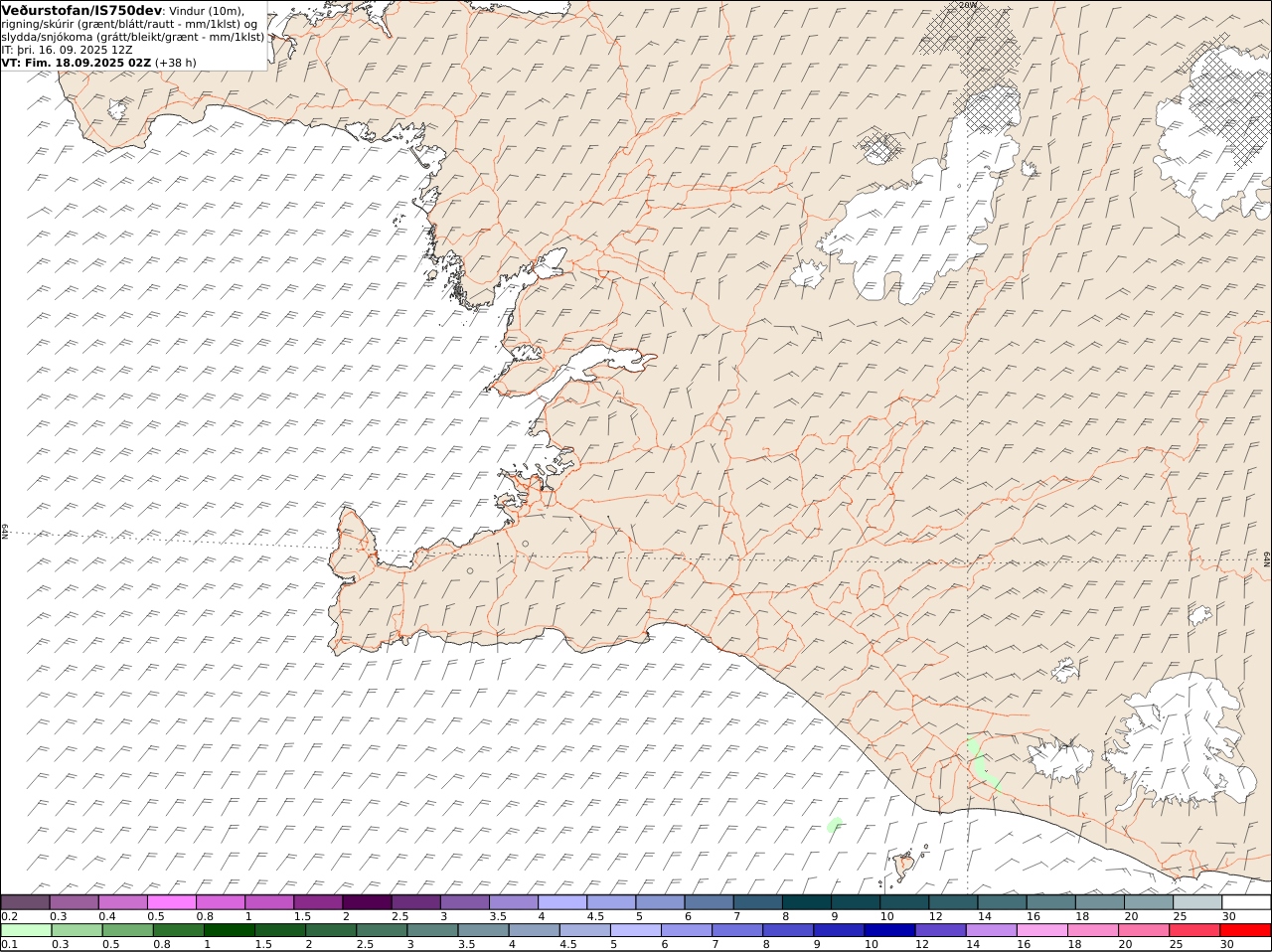Click the white above-30 swatch ending the upper legend
The width and height of the screenshot is (1272, 952).
[x=1246, y=902]
